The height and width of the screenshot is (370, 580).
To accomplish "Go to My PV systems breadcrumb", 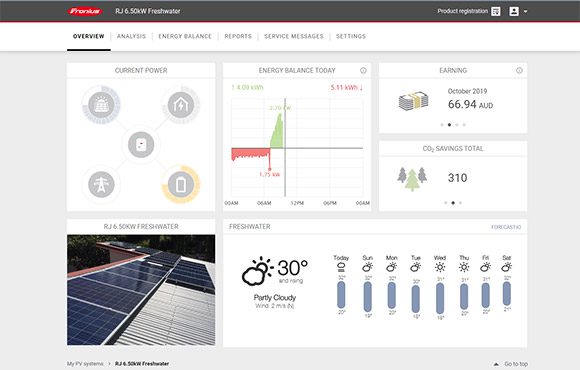I will click(x=85, y=364).
